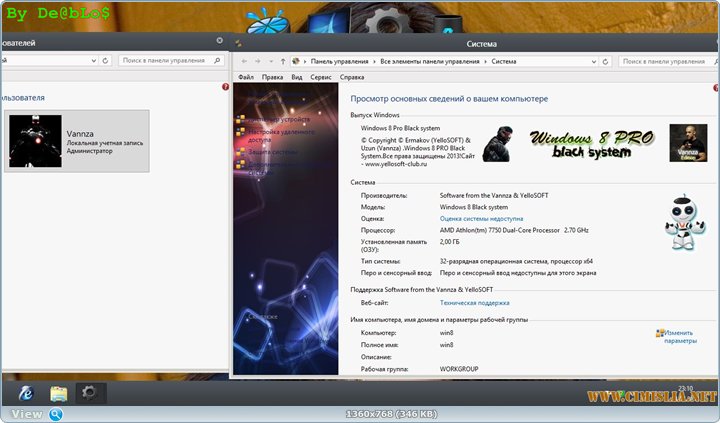The width and height of the screenshot is (720, 423).
Task: Open recent locations dropdown beside navigation arrows
Action: 271,61
